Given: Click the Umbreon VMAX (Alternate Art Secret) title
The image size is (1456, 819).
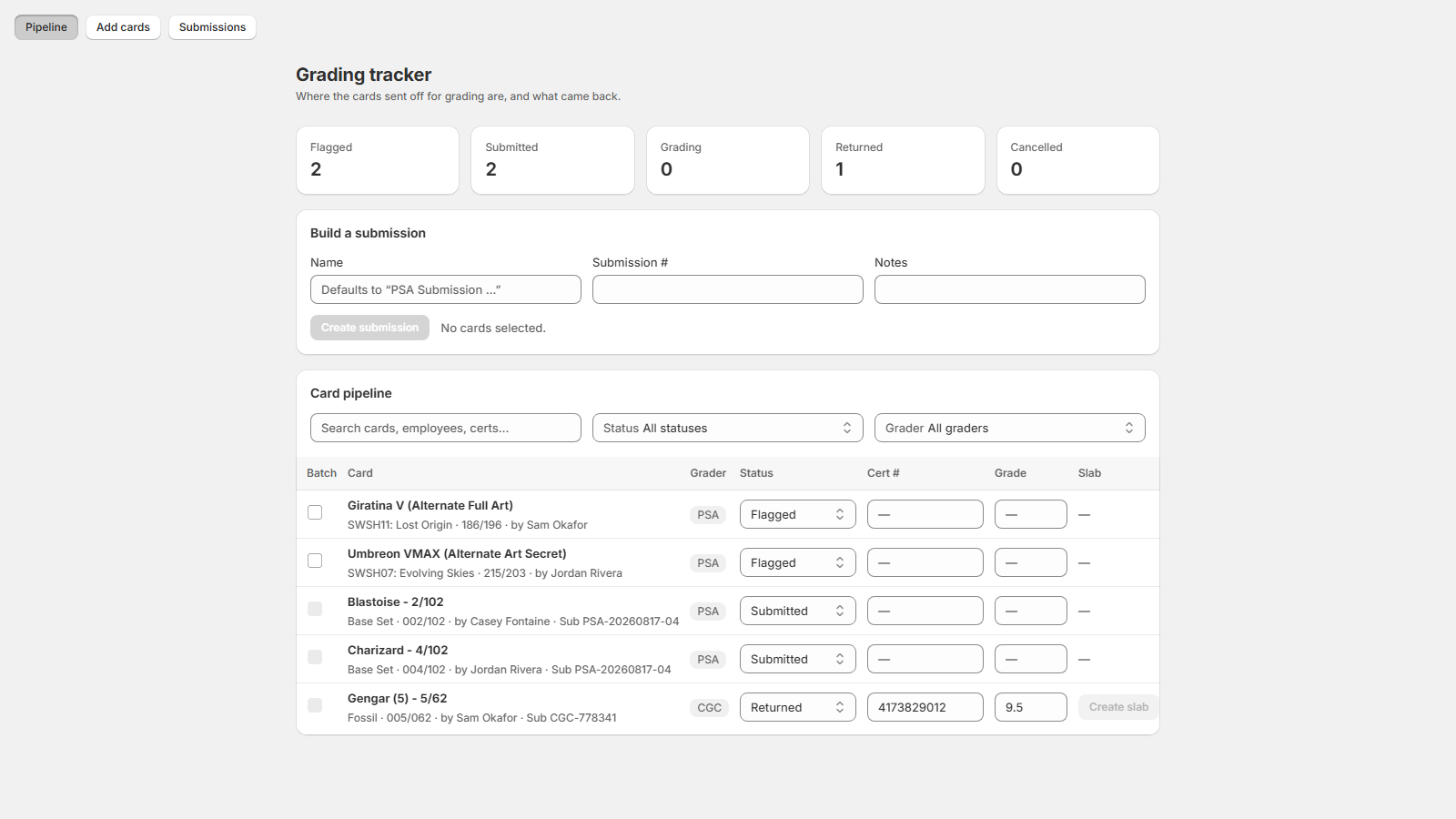Looking at the screenshot, I should (457, 553).
